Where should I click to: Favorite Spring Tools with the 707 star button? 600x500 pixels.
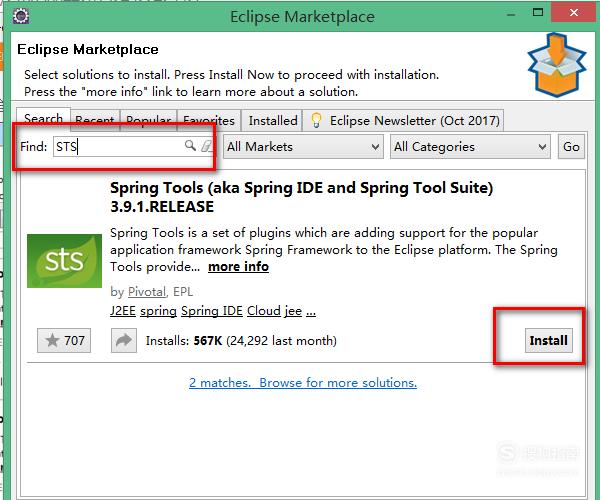(64, 340)
